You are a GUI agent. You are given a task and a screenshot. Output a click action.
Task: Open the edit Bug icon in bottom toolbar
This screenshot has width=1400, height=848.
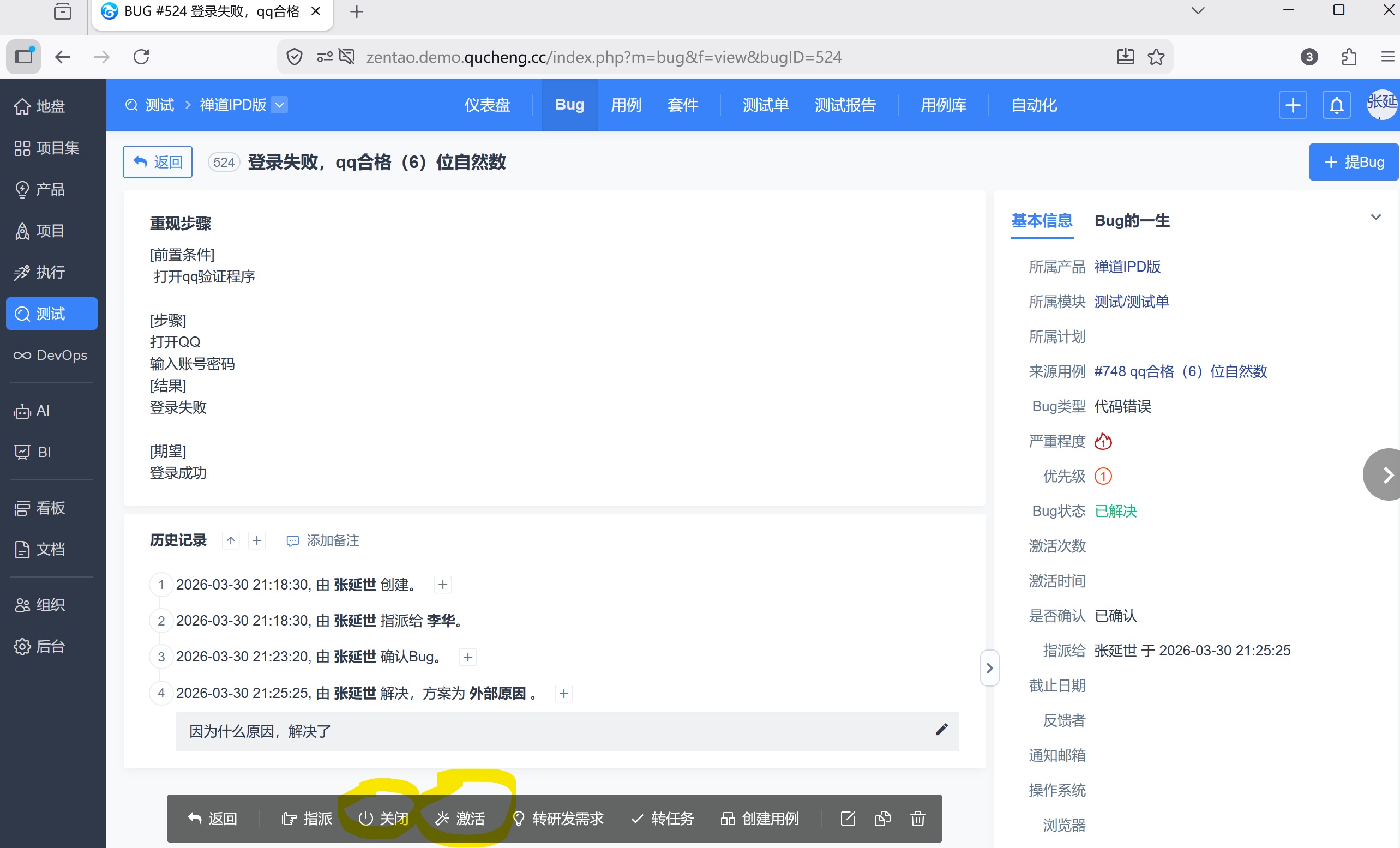coord(847,819)
